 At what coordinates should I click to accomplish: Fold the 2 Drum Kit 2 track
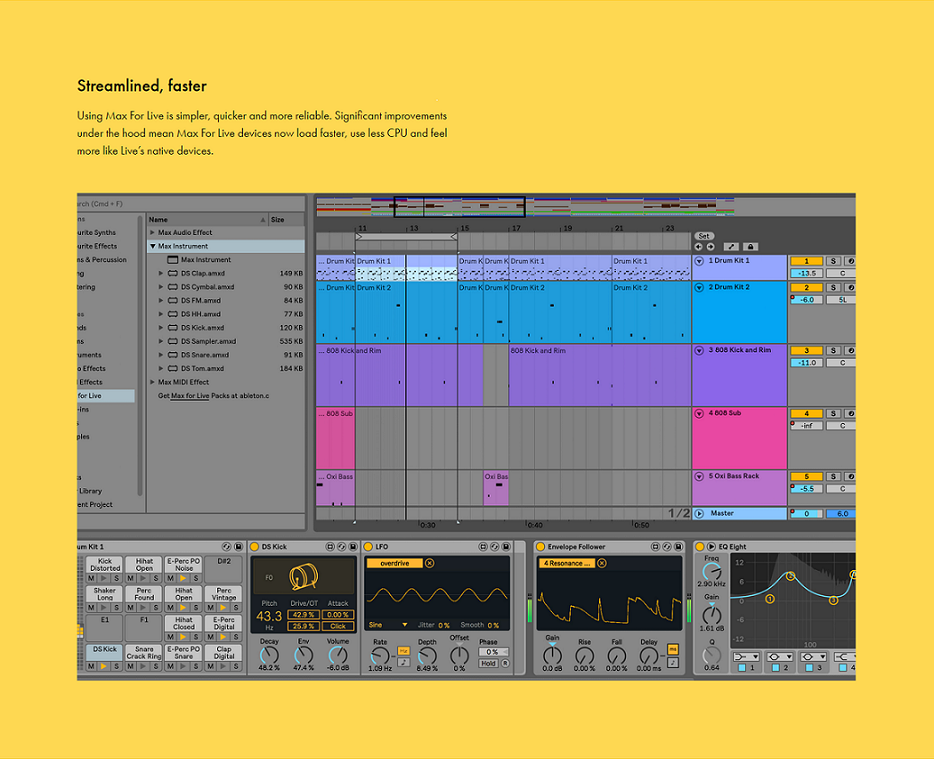699,287
